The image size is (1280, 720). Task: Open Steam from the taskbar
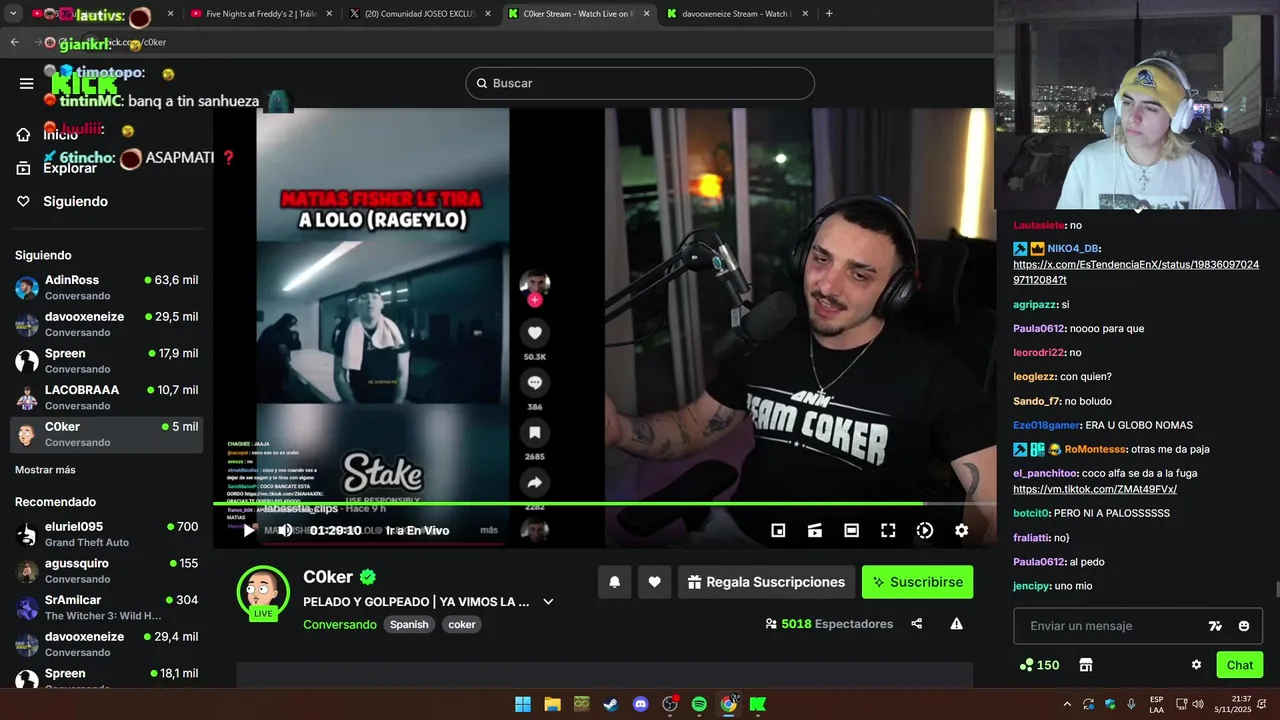(611, 704)
